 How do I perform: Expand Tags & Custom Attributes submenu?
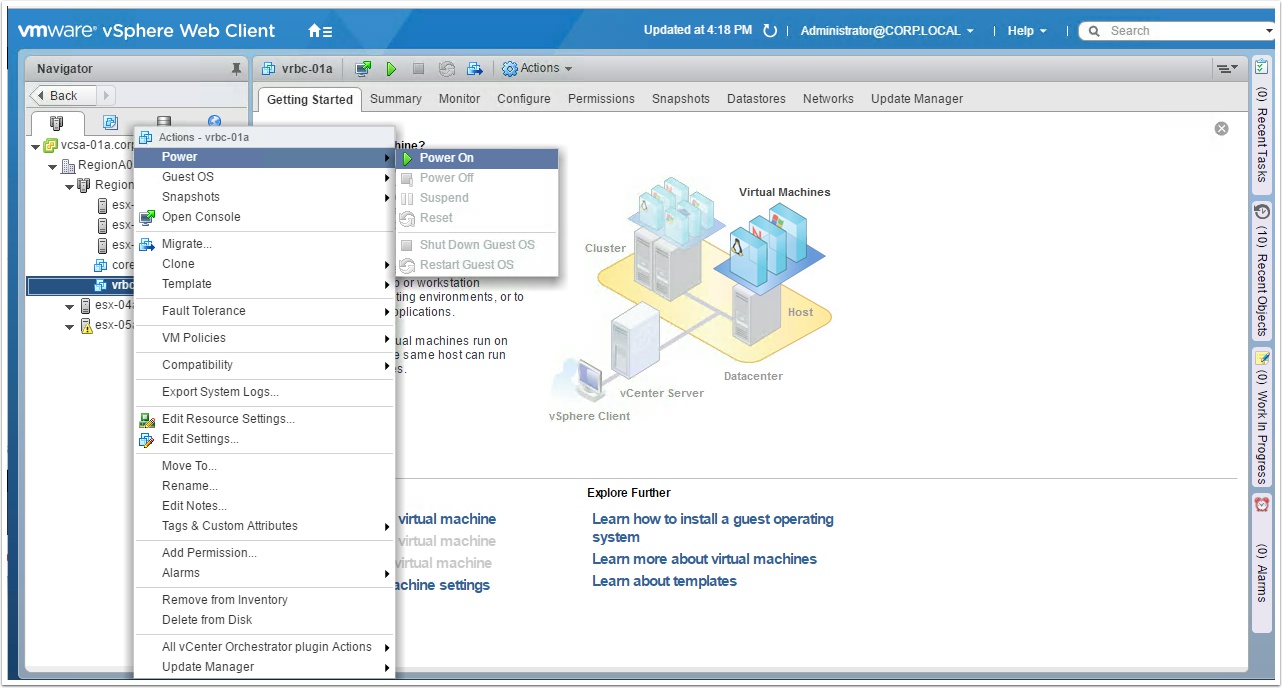(264, 526)
